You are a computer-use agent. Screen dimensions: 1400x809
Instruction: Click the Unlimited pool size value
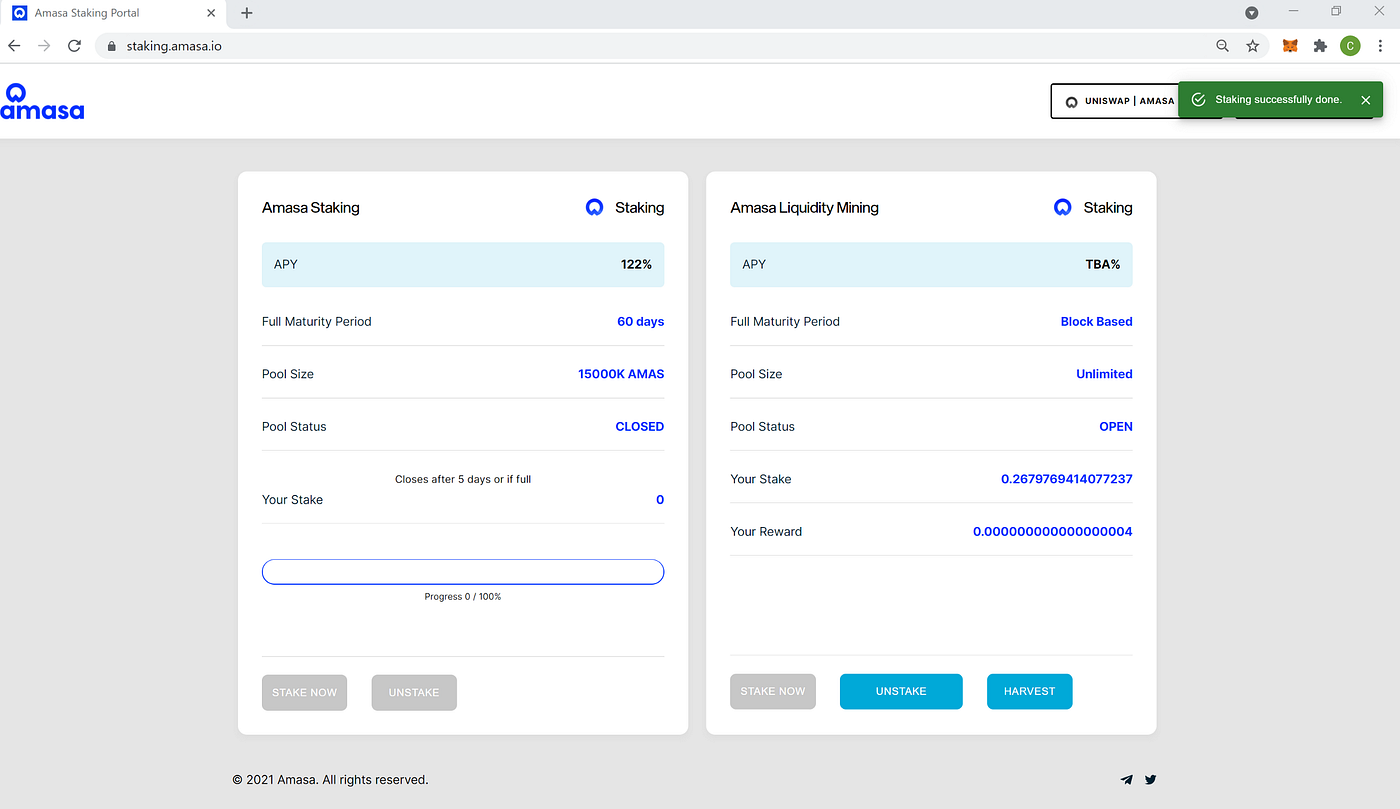click(1104, 374)
